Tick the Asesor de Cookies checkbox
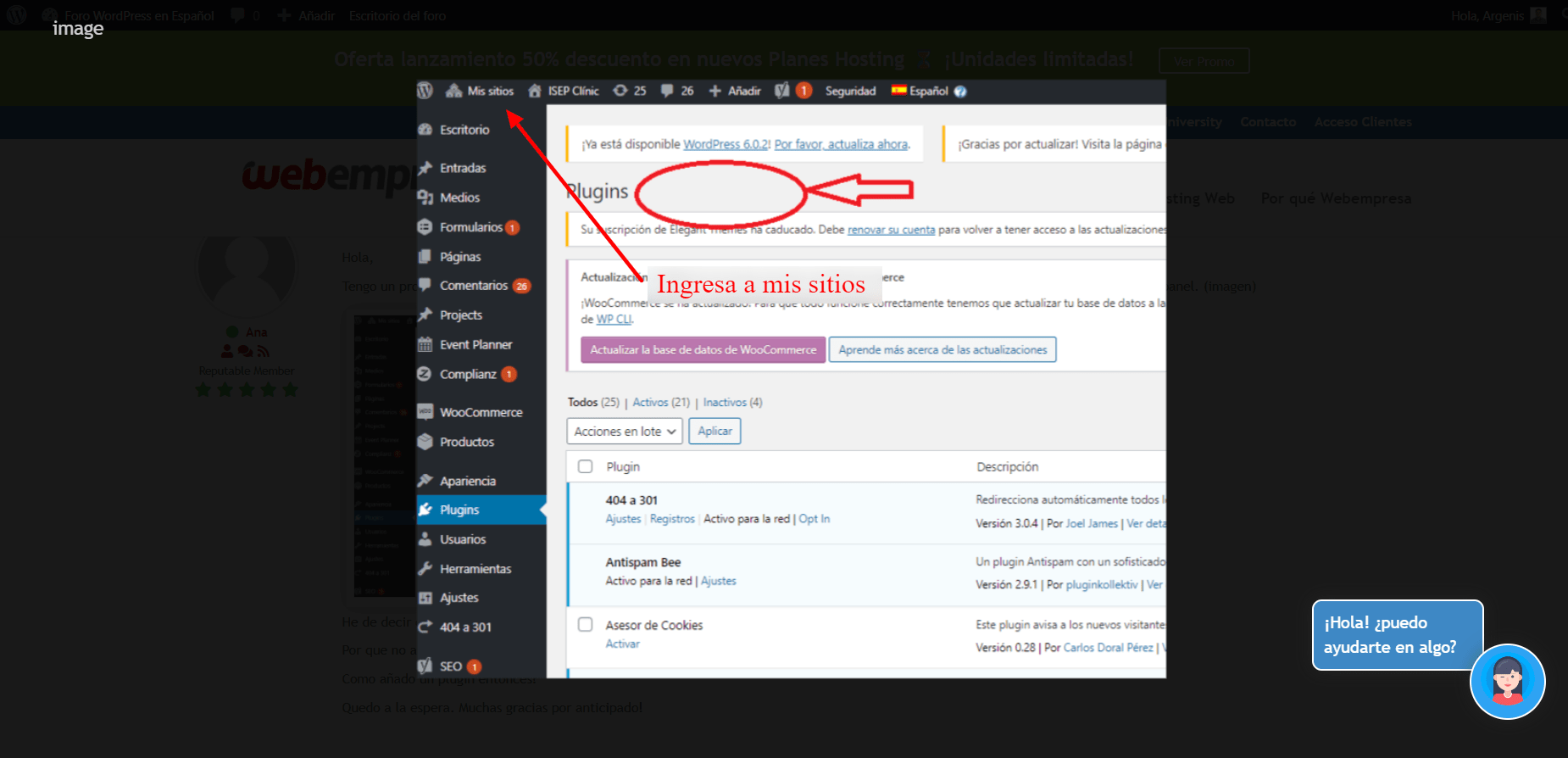The height and width of the screenshot is (758, 1568). tap(585, 625)
